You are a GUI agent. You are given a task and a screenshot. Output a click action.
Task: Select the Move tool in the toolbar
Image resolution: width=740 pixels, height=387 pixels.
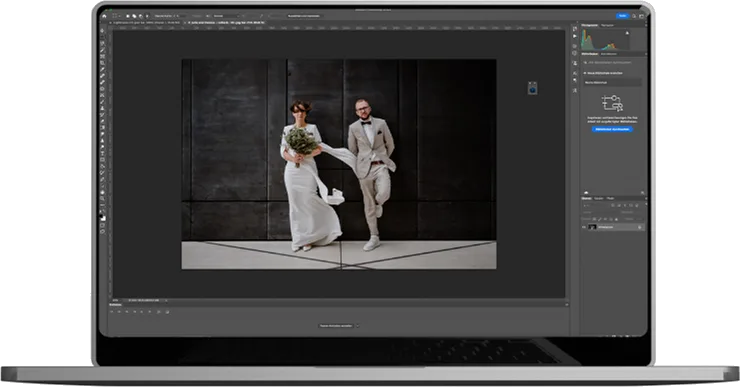tap(102, 31)
